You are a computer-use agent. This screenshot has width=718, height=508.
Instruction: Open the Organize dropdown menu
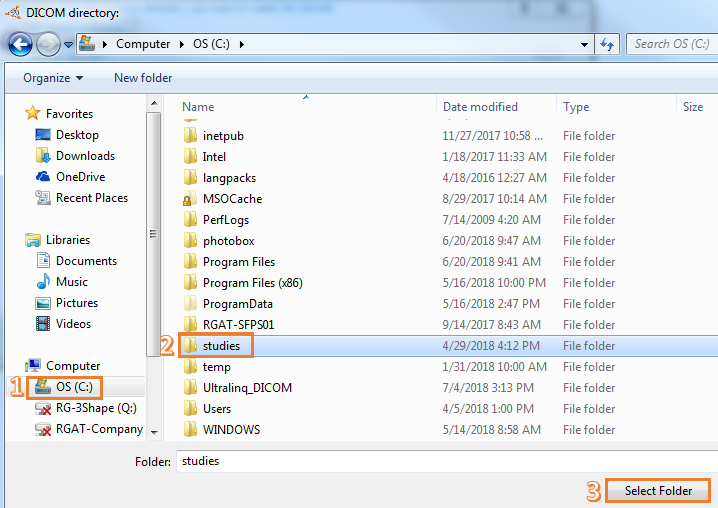53,78
